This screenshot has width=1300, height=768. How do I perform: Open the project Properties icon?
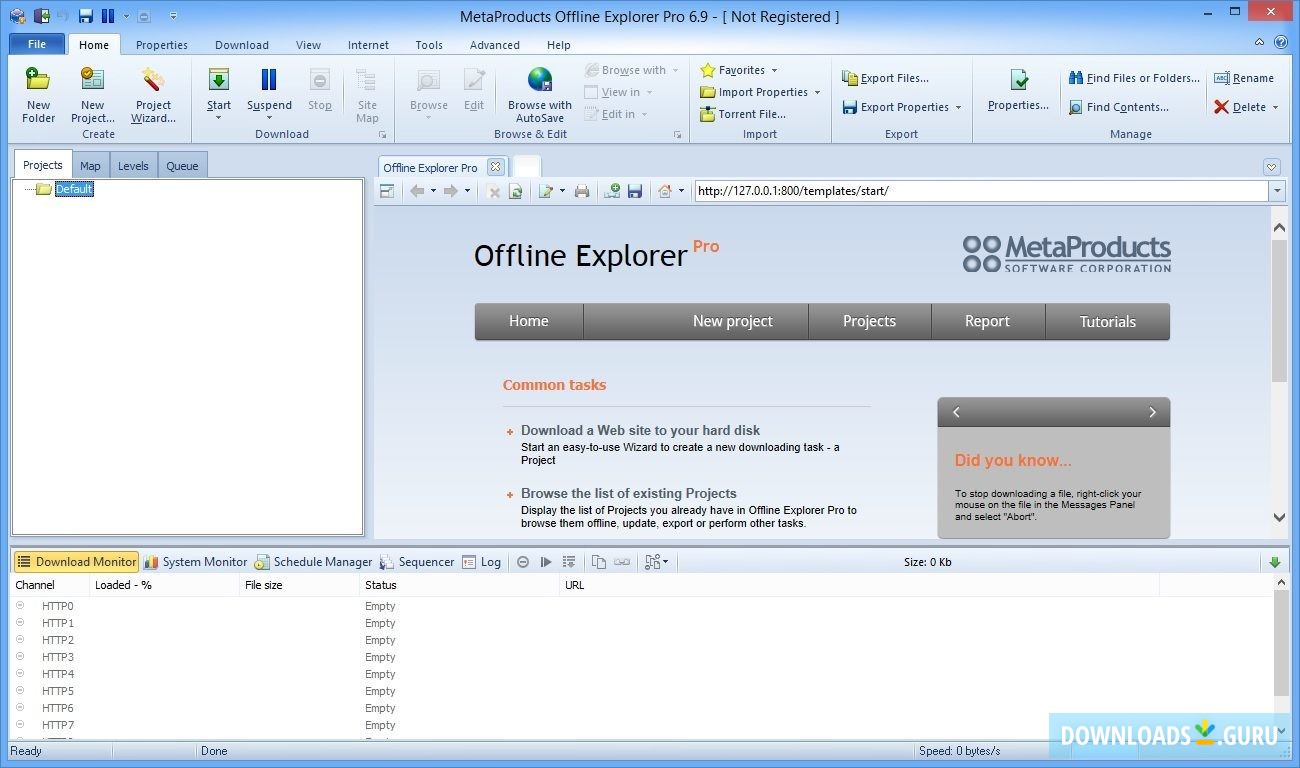click(x=1018, y=82)
